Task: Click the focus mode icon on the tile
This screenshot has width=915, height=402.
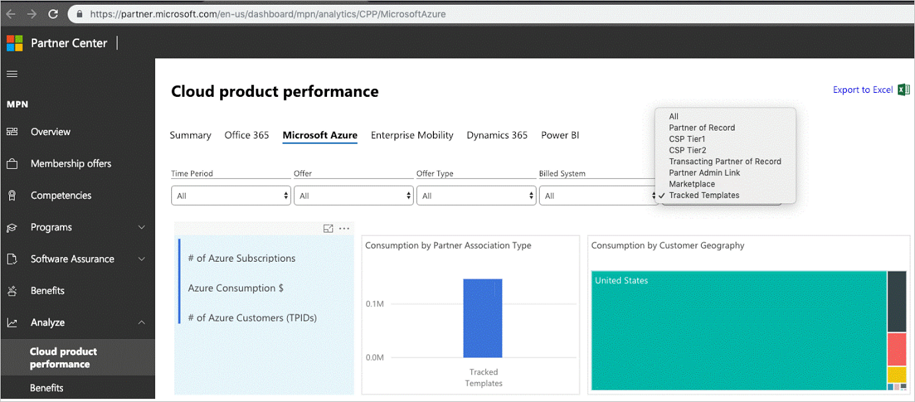Action: tap(328, 228)
